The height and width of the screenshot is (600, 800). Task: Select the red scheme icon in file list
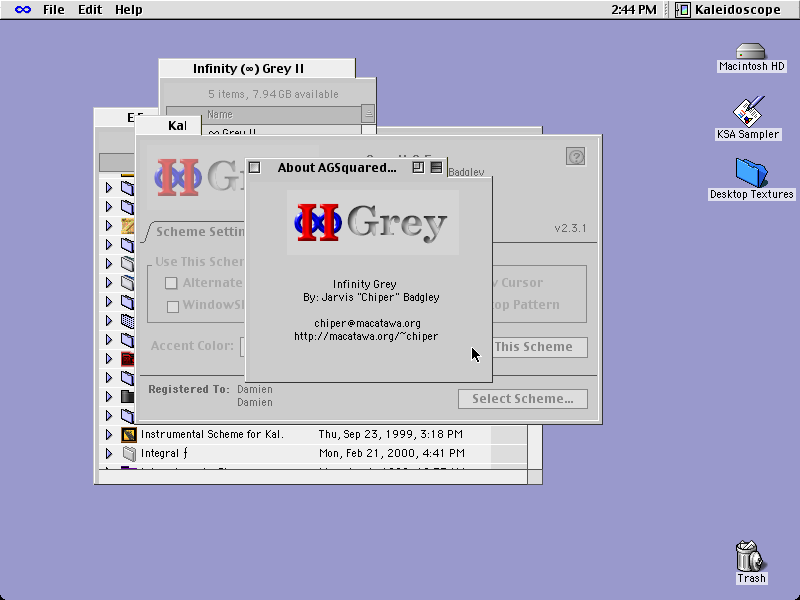pos(128,359)
